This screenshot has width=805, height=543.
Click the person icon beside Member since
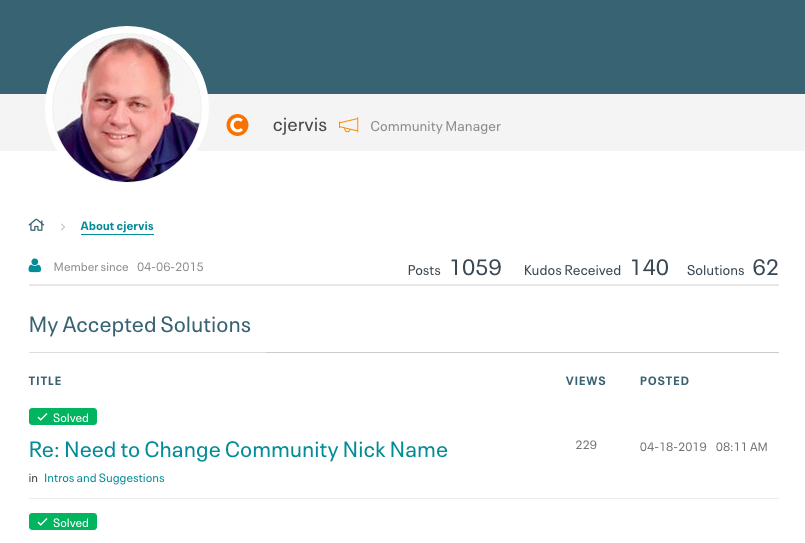(x=36, y=266)
